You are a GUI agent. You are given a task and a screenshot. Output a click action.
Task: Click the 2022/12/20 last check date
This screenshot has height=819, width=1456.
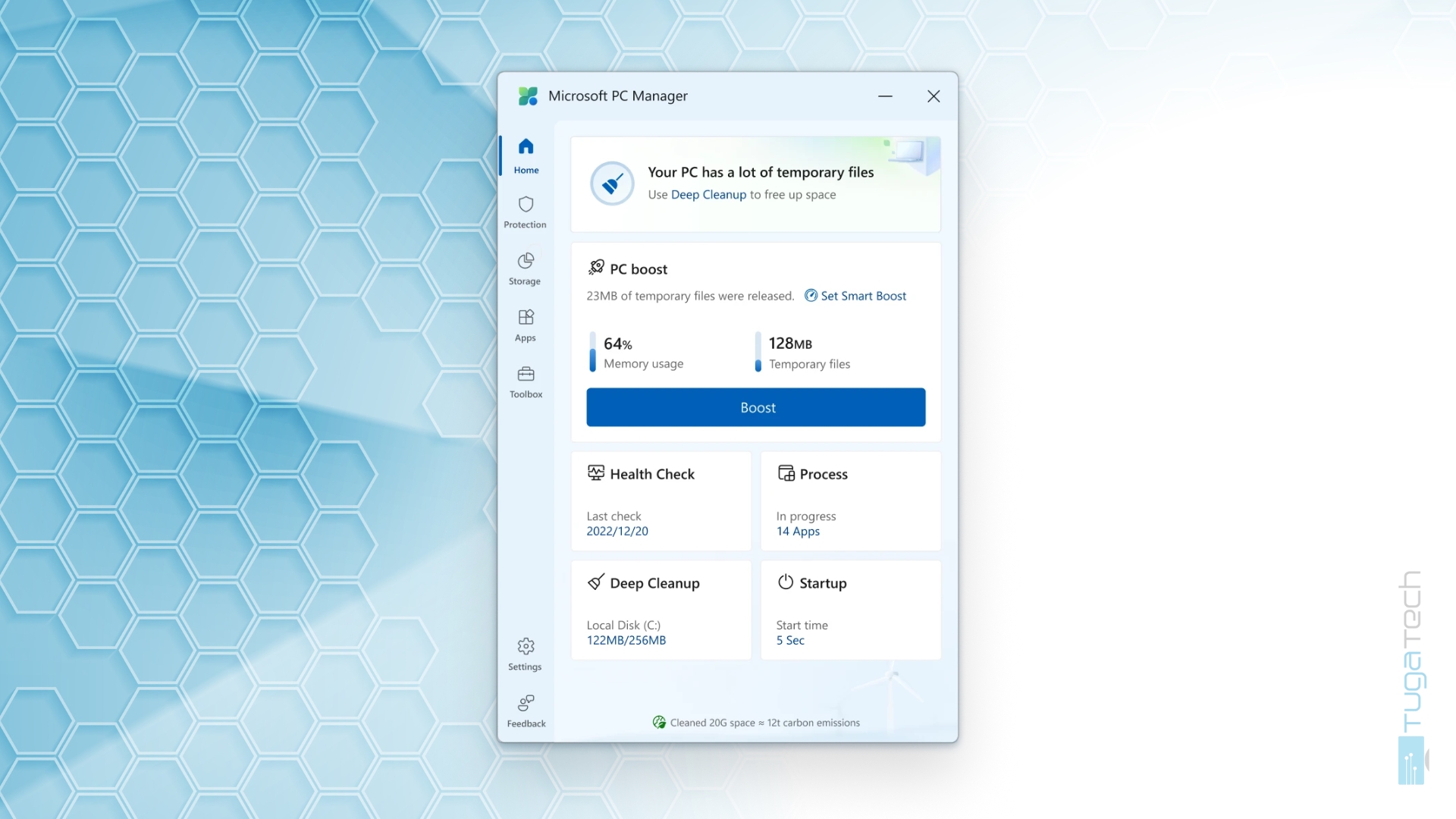(617, 532)
